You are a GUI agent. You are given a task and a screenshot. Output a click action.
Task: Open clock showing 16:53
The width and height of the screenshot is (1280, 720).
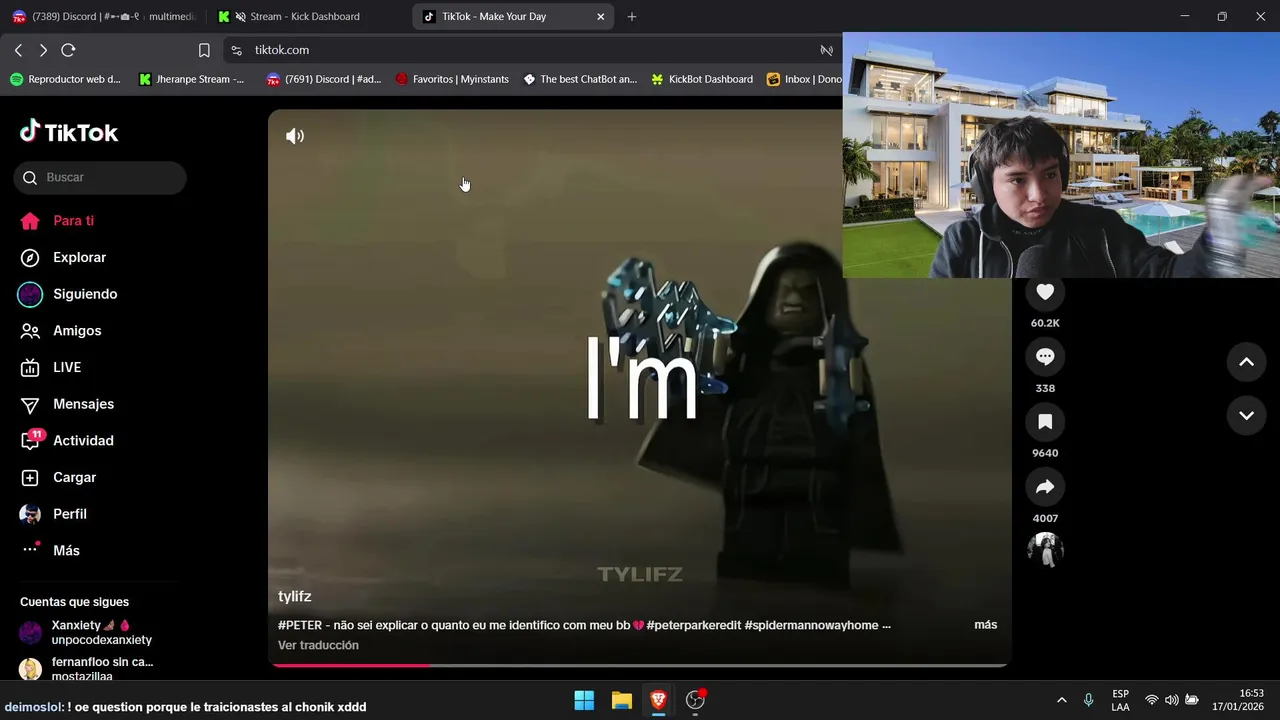pos(1238,700)
